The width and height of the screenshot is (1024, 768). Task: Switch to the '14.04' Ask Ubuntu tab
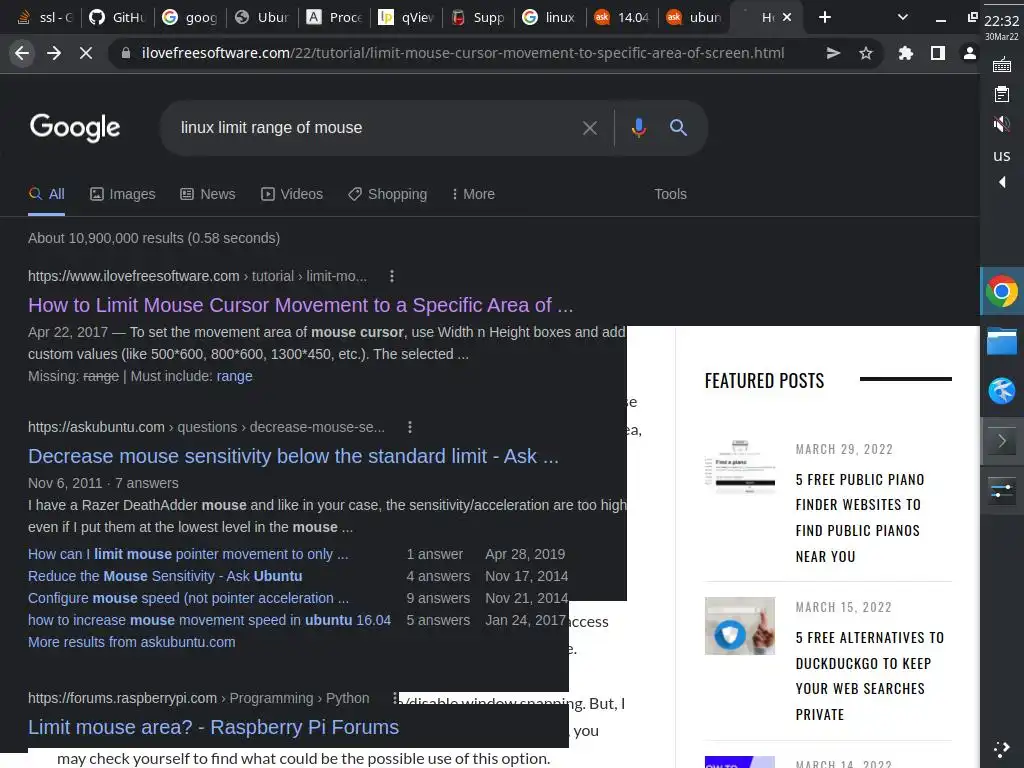(622, 18)
